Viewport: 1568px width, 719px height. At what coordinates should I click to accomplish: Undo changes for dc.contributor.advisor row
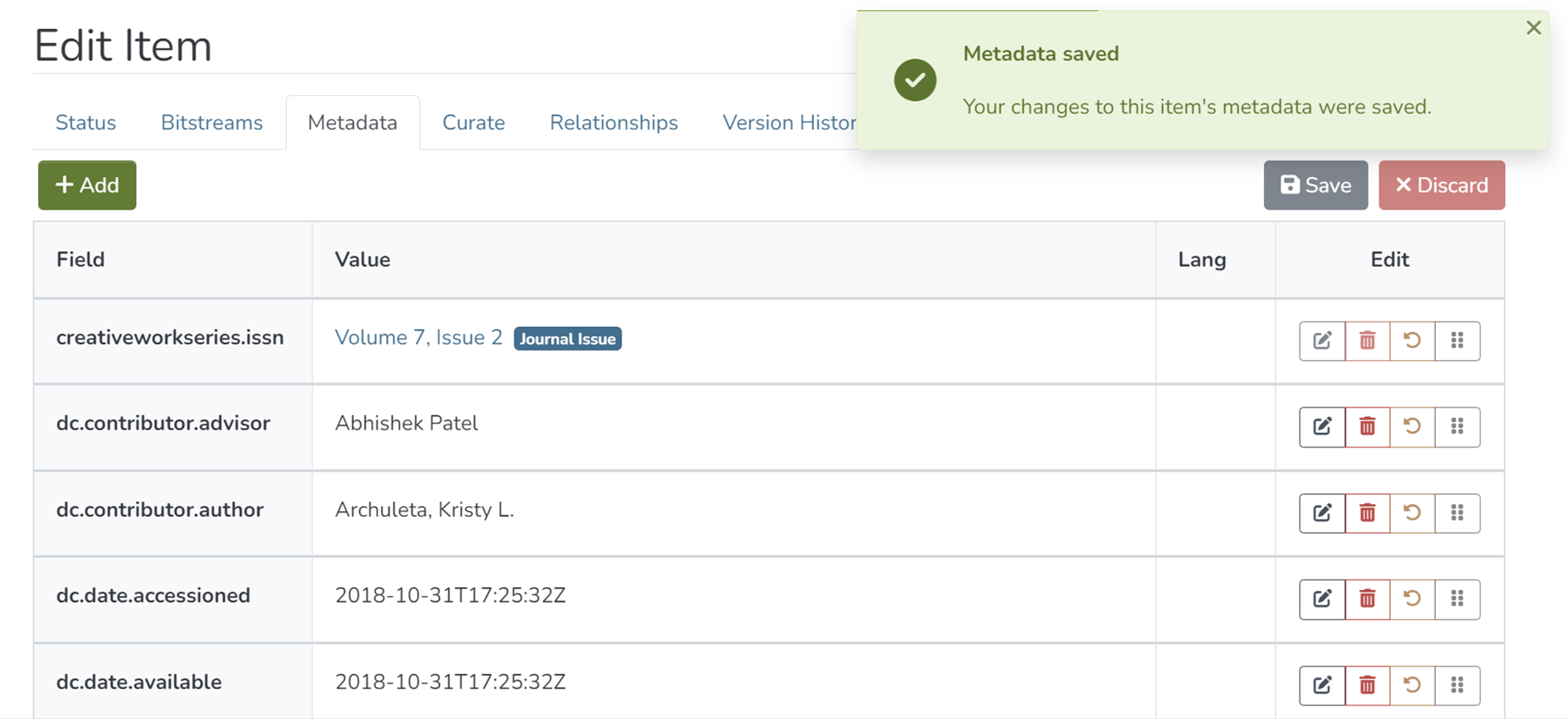[1412, 426]
